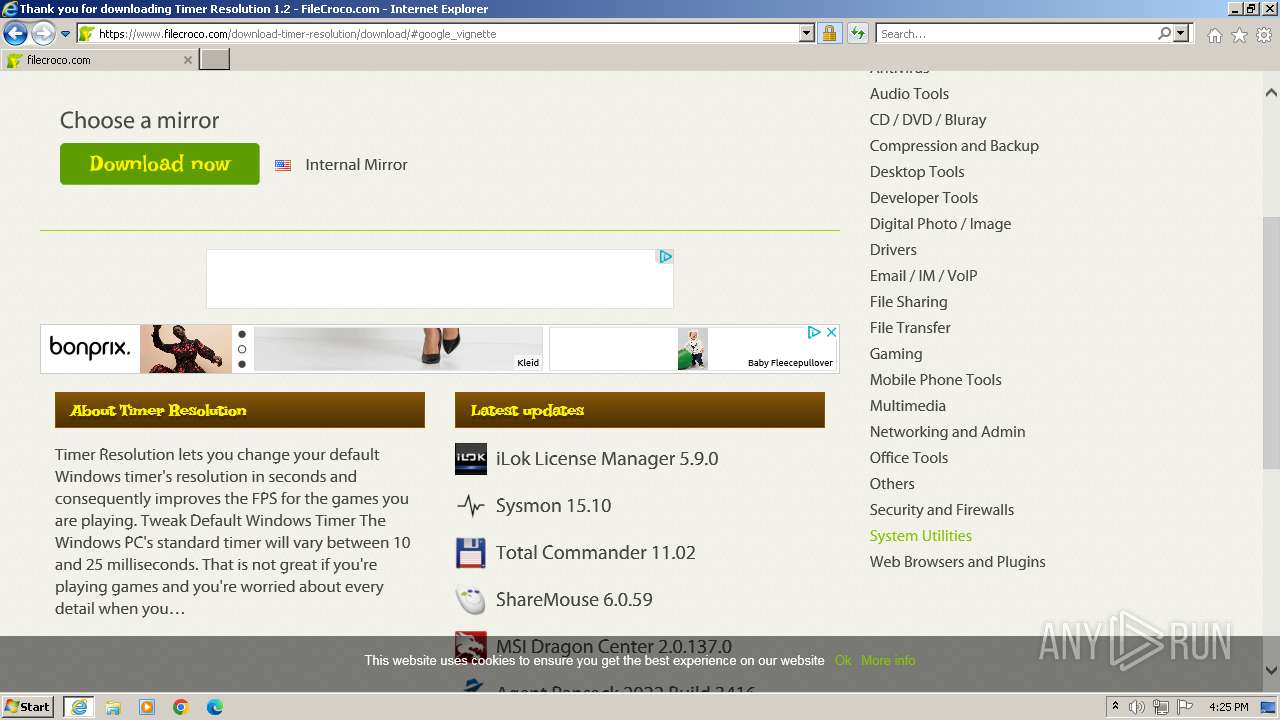Open the Windows Start menu
The width and height of the screenshot is (1280, 720).
(28, 707)
